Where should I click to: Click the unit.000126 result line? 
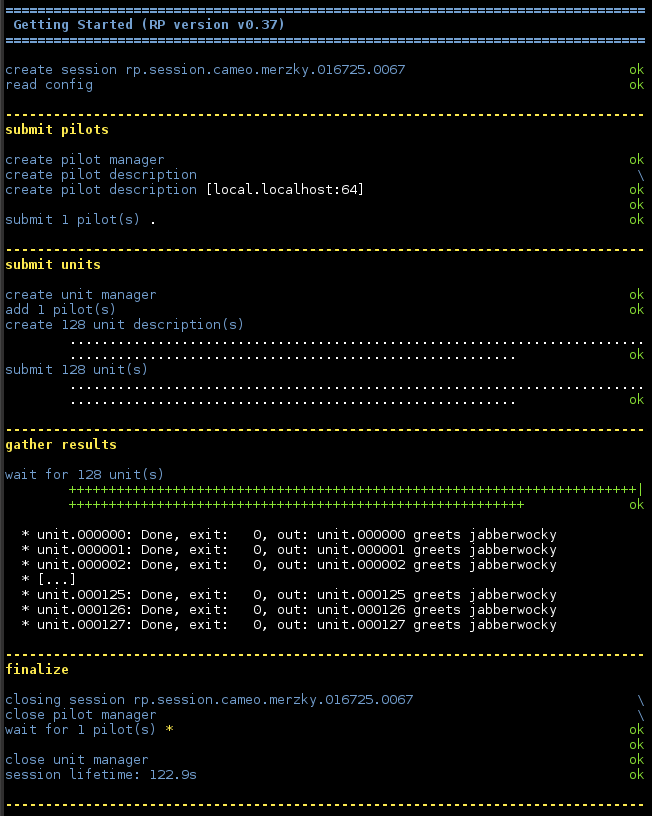pos(289,609)
